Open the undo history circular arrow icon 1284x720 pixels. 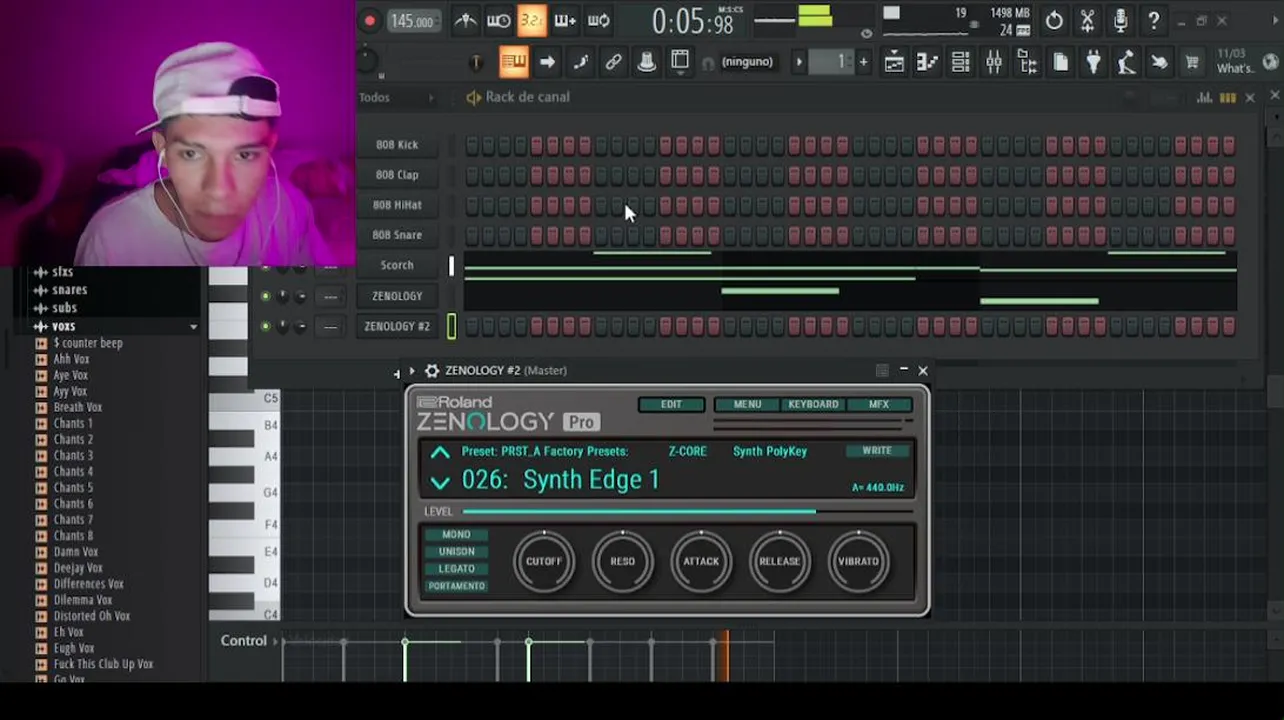tap(1054, 20)
